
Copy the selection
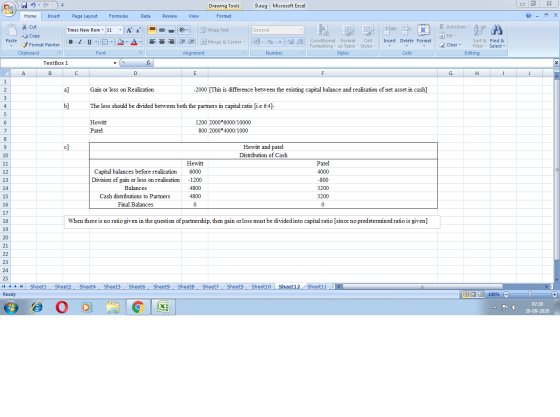pyautogui.click(x=31, y=36)
